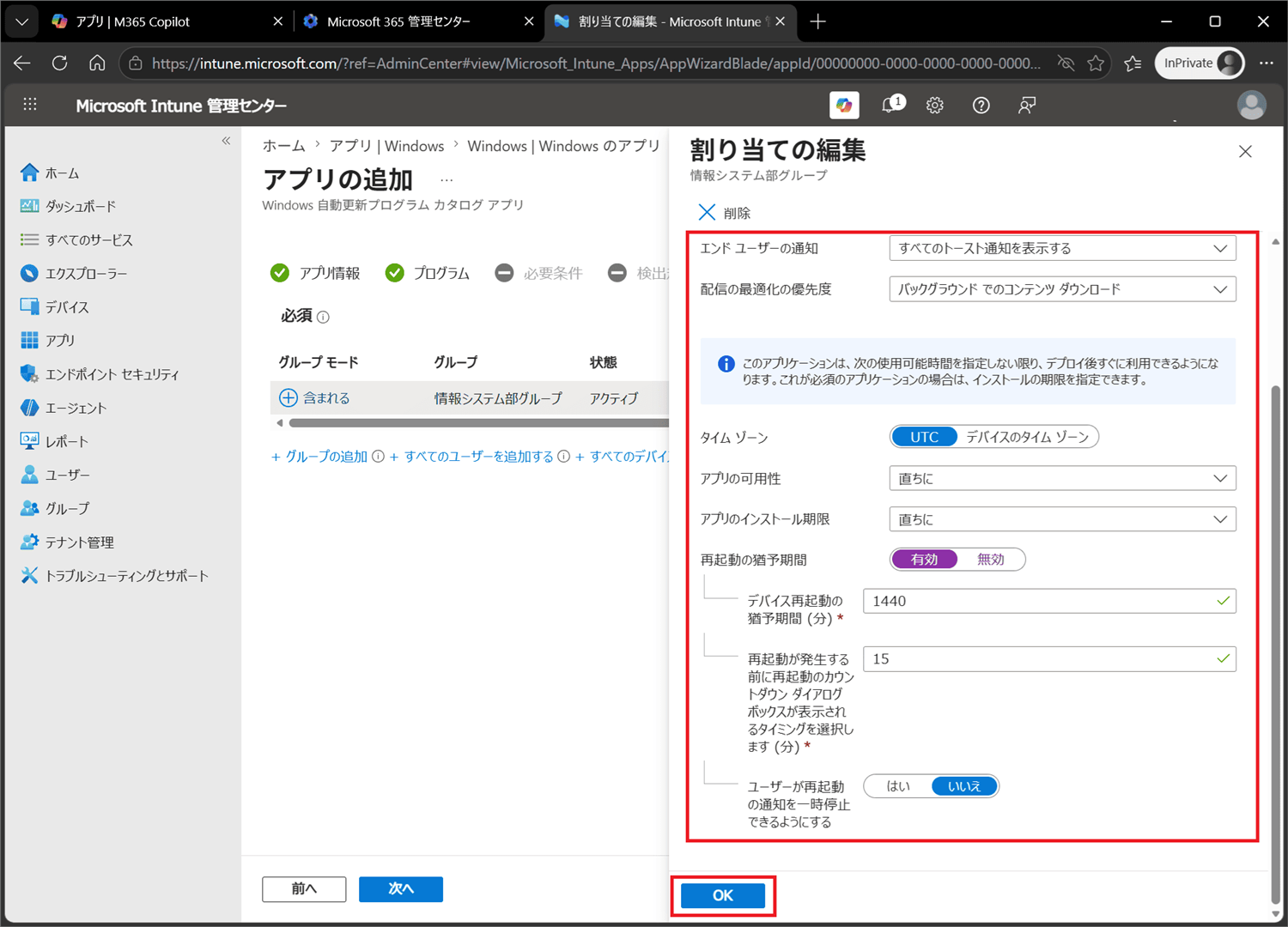Open the アプリのインストール期限 dropdown

point(1062,519)
